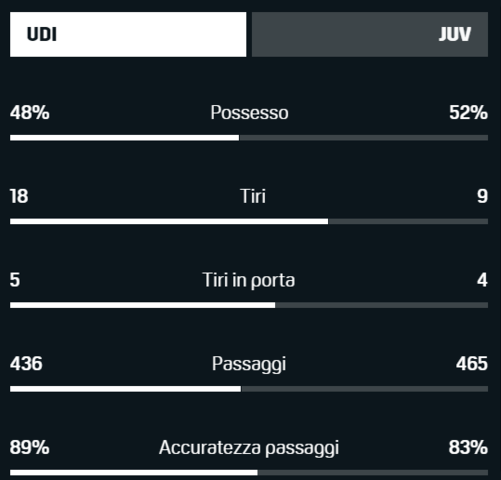Click UDI 48% possession value

click(x=30, y=112)
